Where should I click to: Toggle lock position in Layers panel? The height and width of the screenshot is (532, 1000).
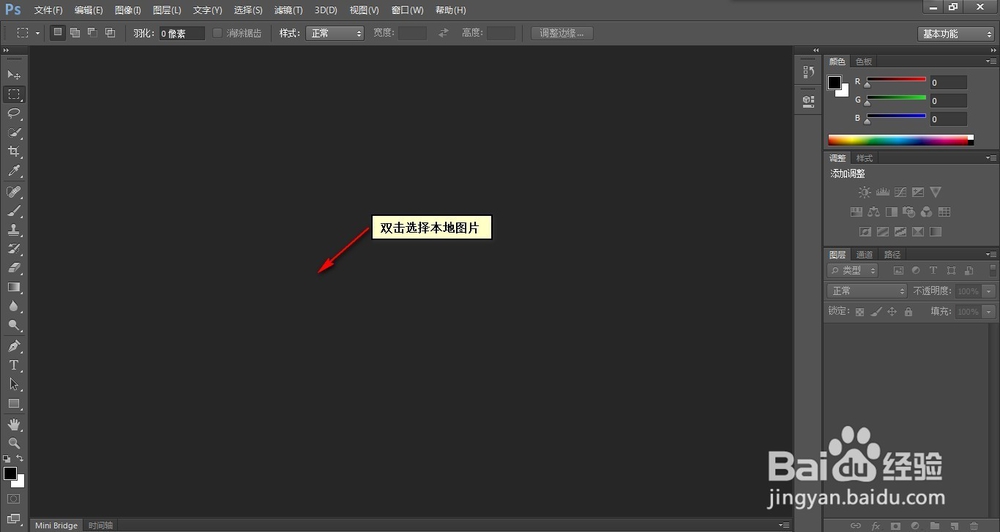(x=892, y=312)
